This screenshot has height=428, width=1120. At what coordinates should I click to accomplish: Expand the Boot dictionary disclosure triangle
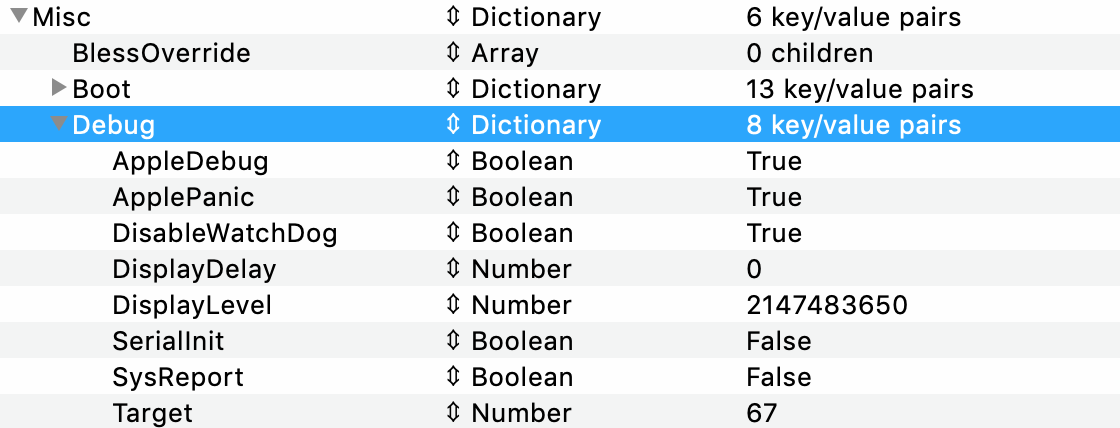[59, 89]
